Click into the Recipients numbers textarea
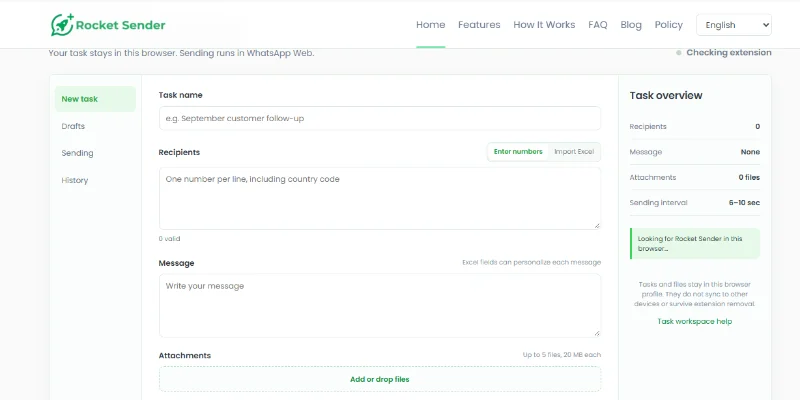 [380, 198]
